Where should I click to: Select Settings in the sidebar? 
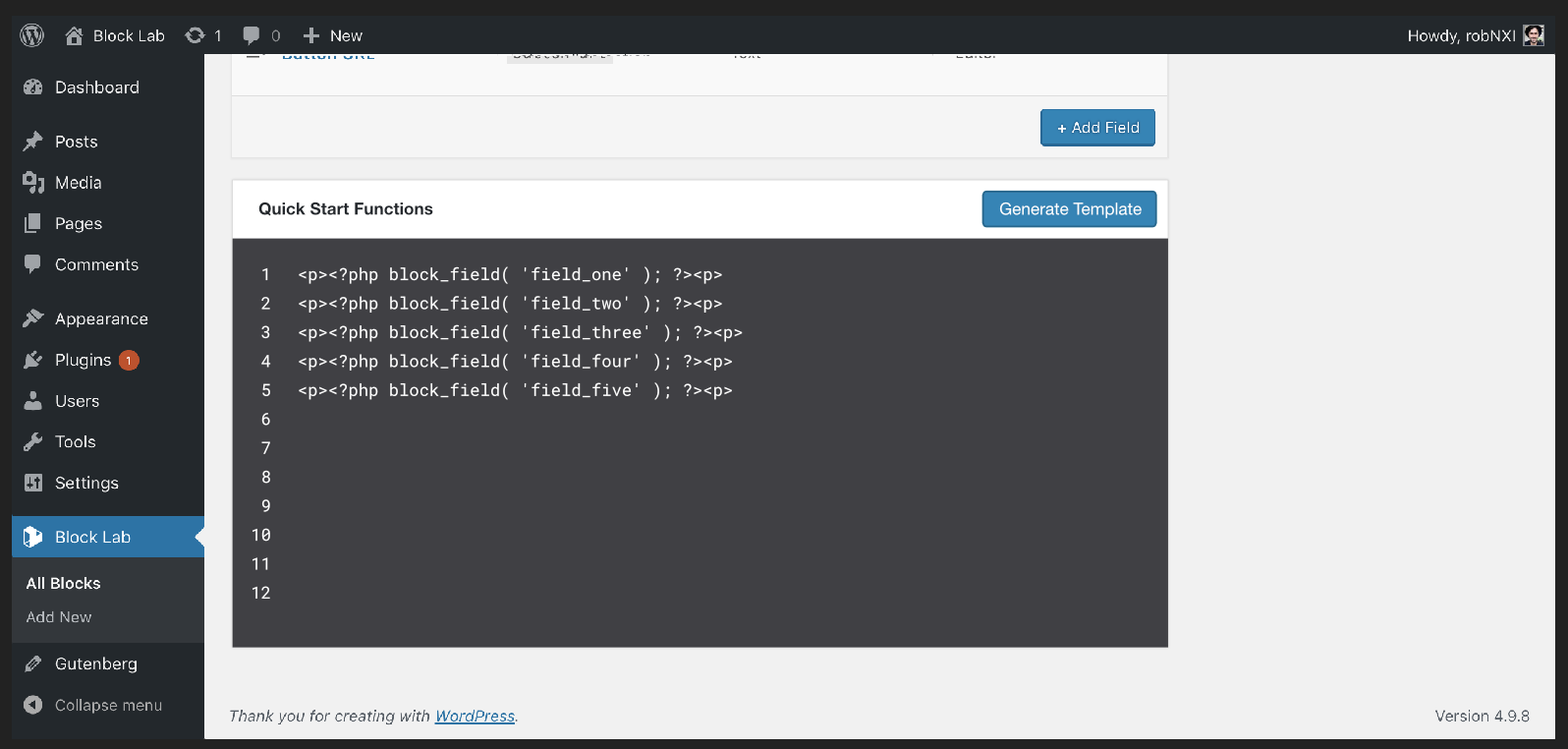click(x=32, y=483)
